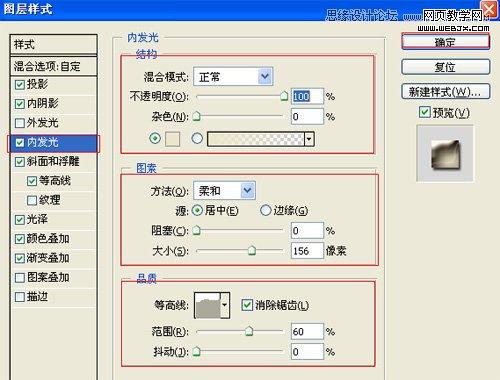Click the 阻塞 choke slider handle
This screenshot has width=500, height=380.
197,230
